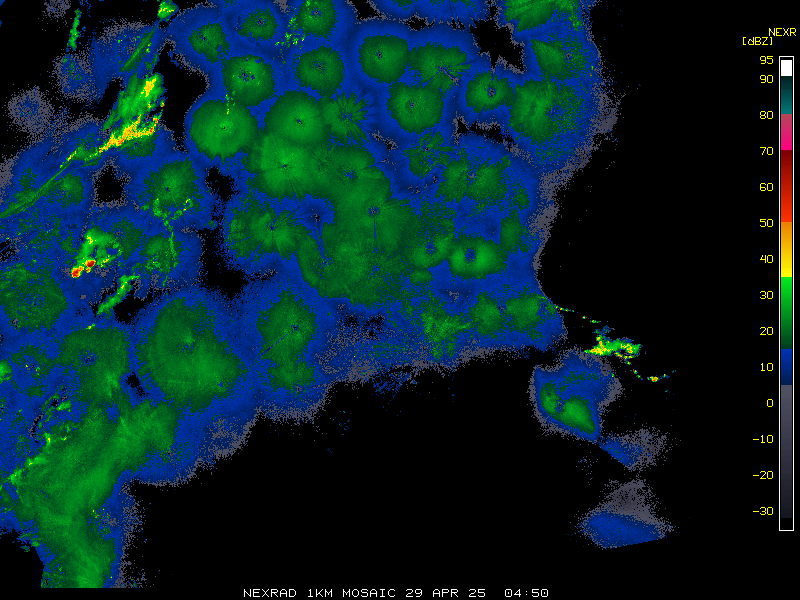Screen dimensions: 800x600
Task: Click the 40 dBZ scale label
Action: tap(766, 259)
